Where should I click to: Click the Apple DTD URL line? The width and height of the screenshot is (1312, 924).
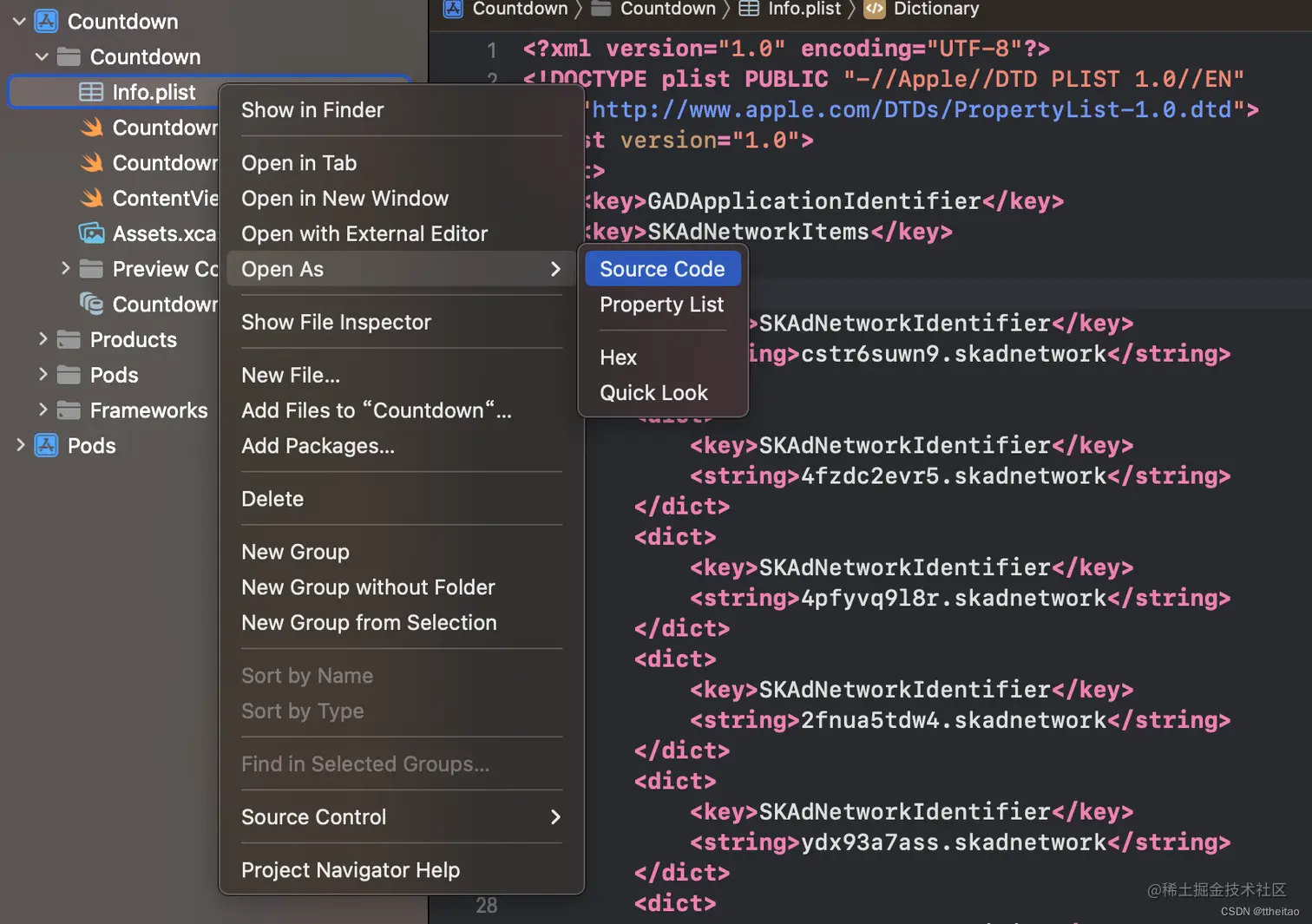pyautogui.click(x=922, y=110)
